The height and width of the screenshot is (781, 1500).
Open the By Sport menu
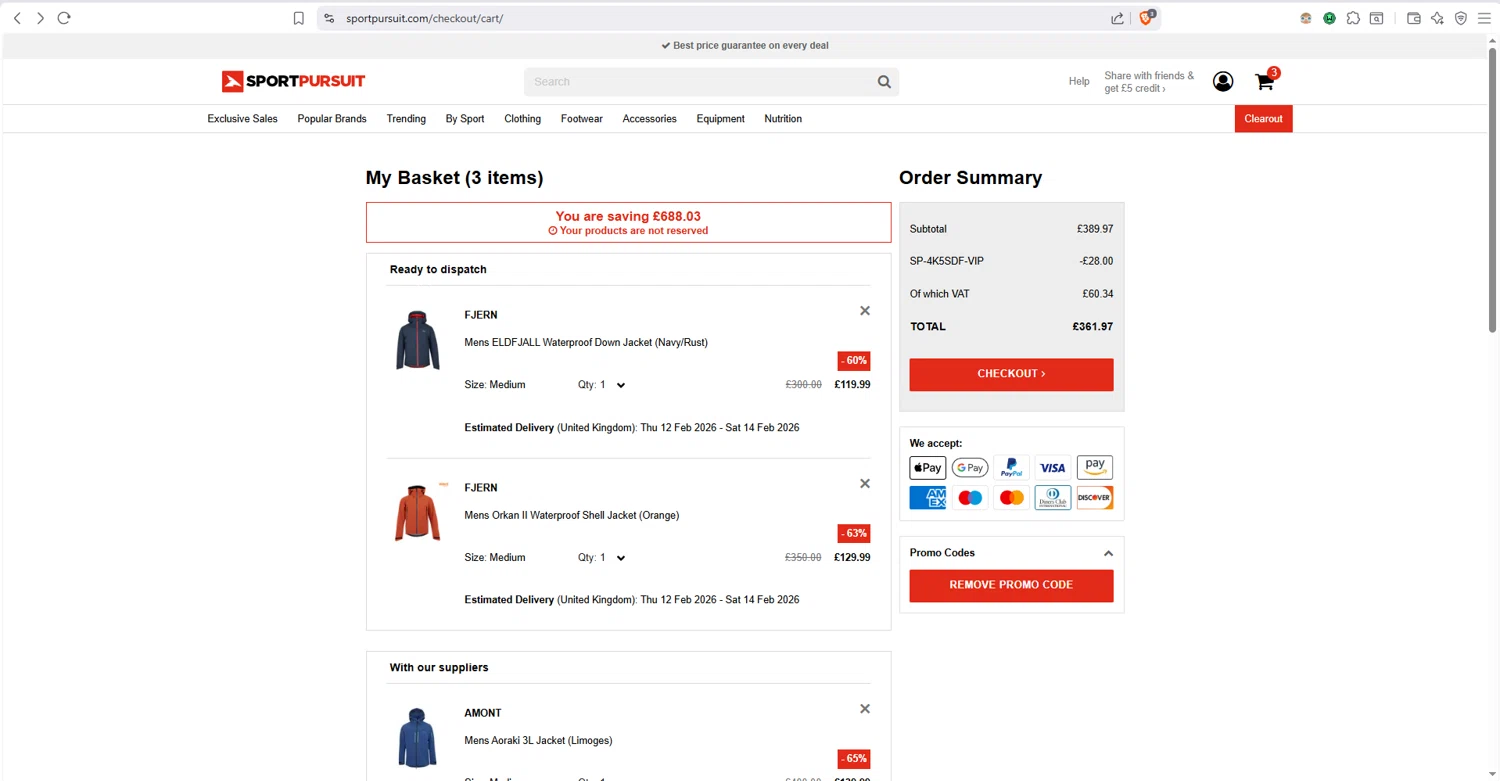pyautogui.click(x=465, y=119)
